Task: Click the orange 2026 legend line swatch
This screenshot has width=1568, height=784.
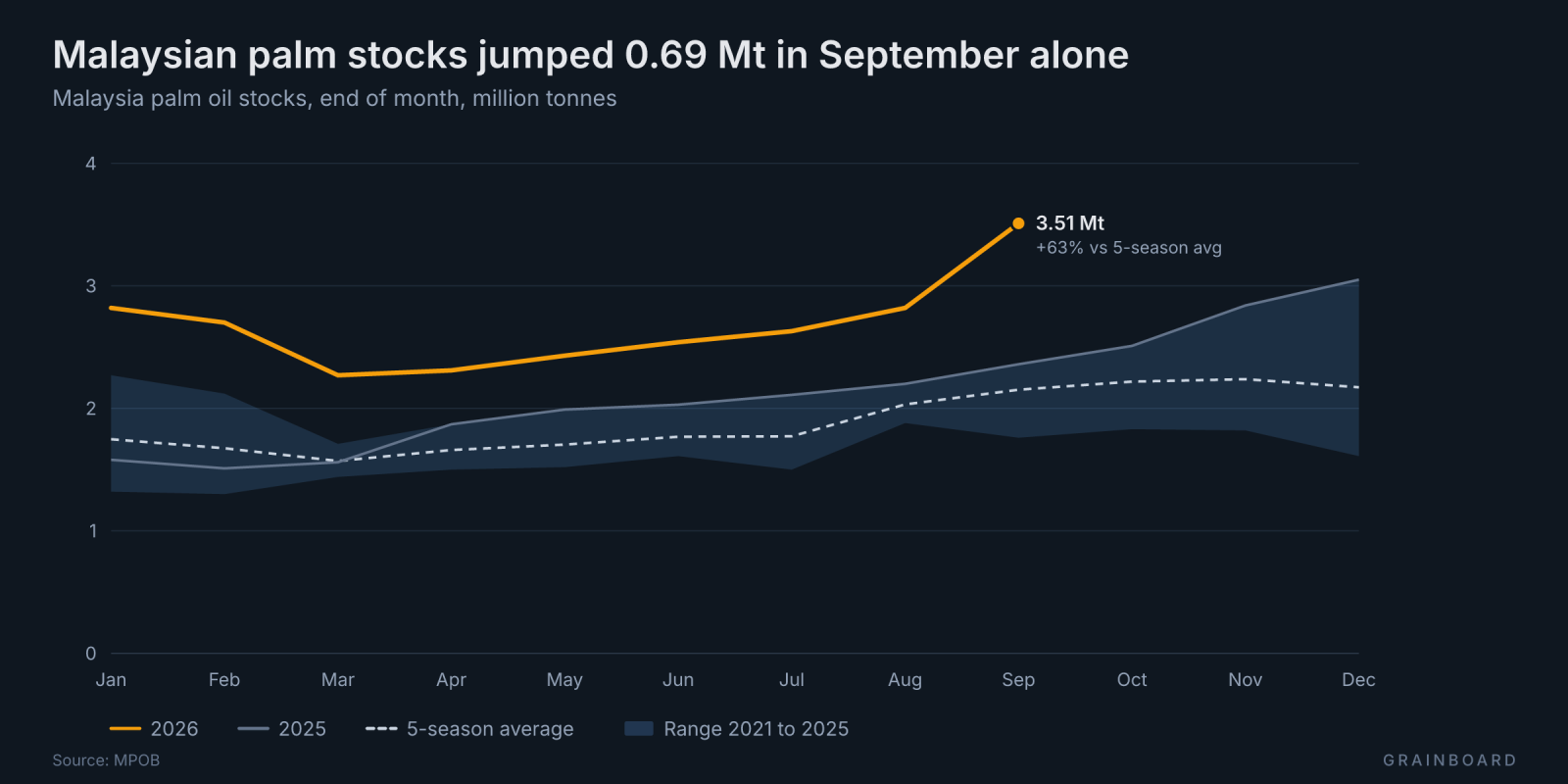Action: (125, 729)
